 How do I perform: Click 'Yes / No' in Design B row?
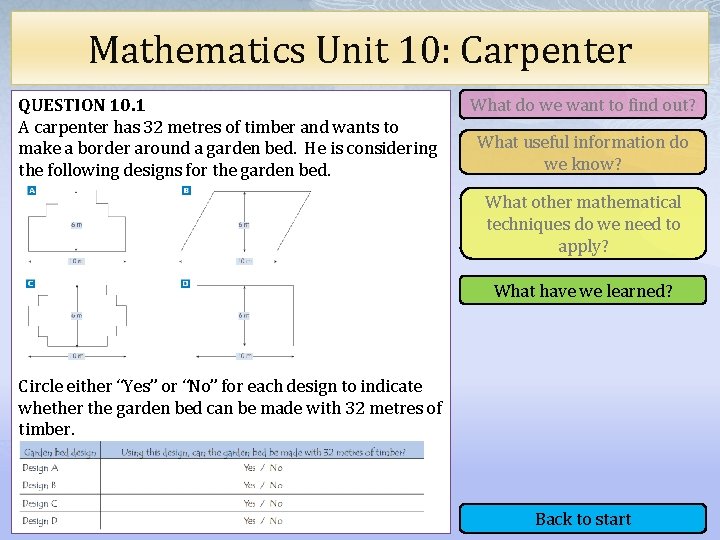pyautogui.click(x=263, y=485)
